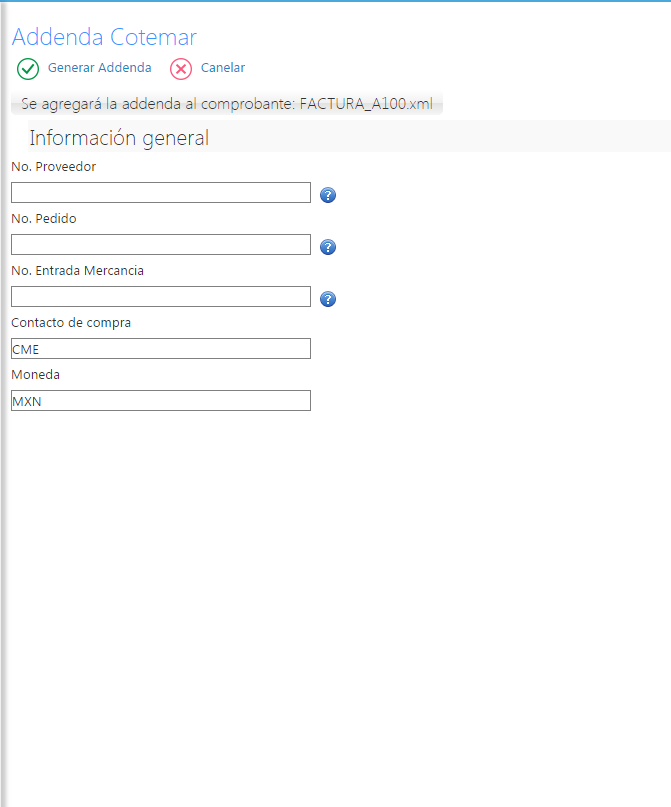This screenshot has width=671, height=807.
Task: Click the red X cancel icon
Action: tap(181, 69)
